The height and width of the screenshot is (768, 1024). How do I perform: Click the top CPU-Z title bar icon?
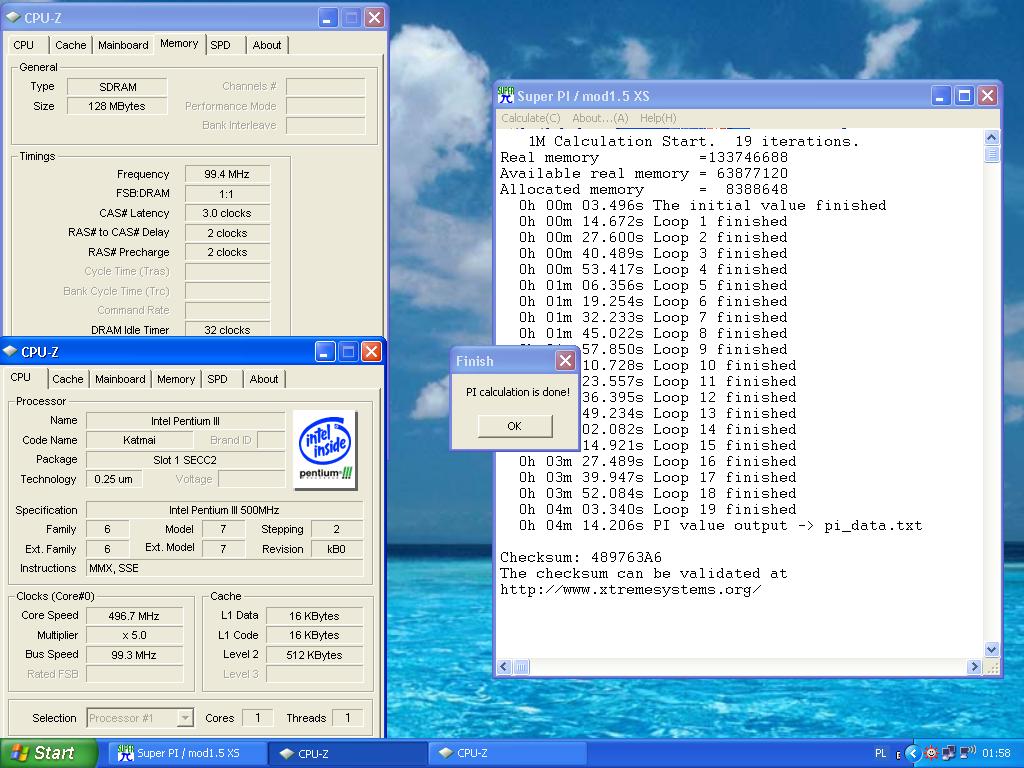[12, 18]
